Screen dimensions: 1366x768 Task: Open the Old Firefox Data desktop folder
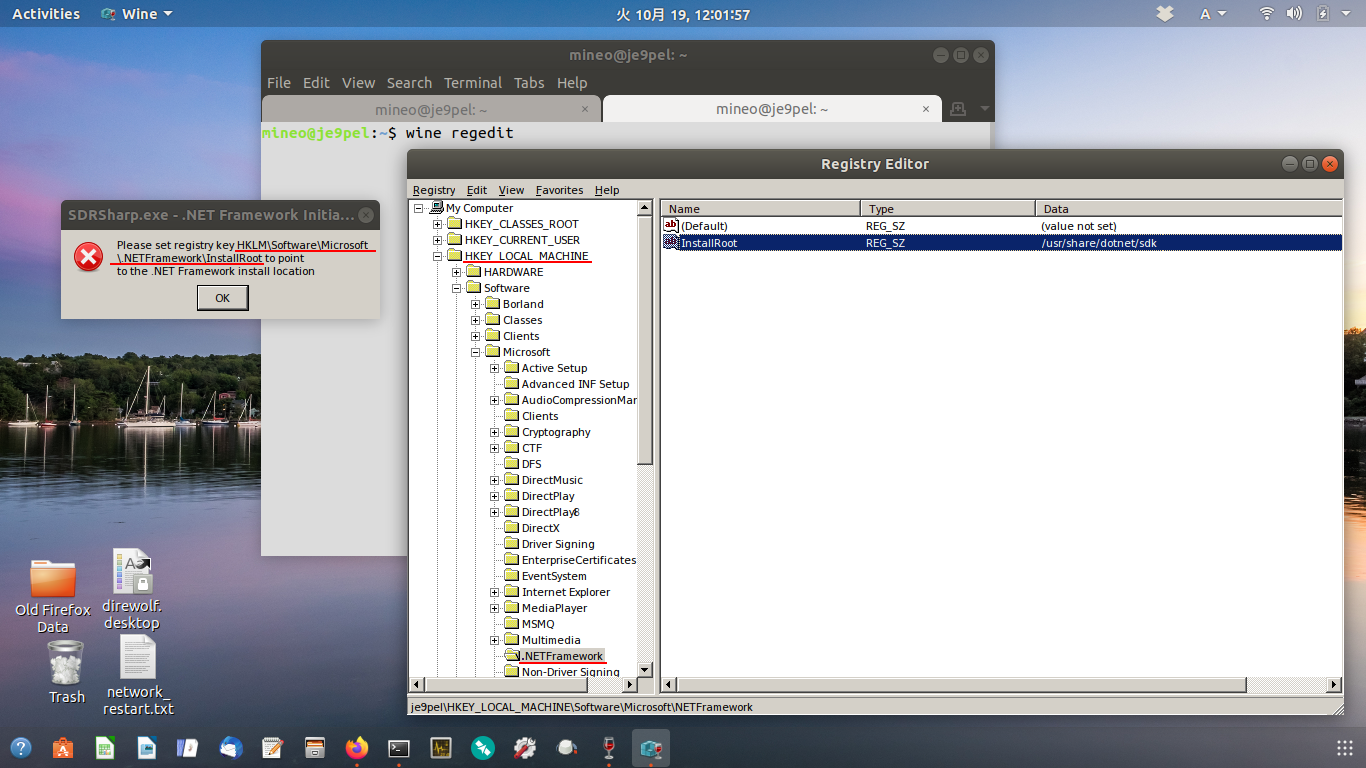(x=53, y=597)
